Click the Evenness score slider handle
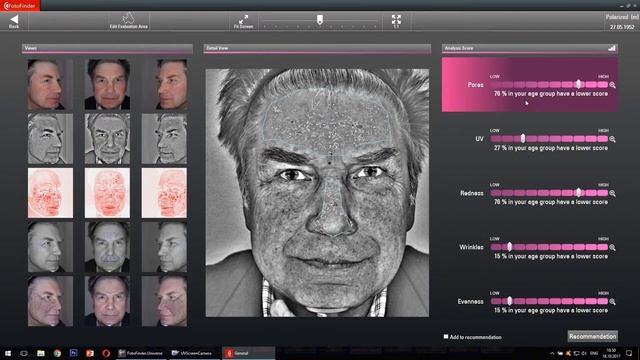The height and width of the screenshot is (360, 640). point(509,301)
